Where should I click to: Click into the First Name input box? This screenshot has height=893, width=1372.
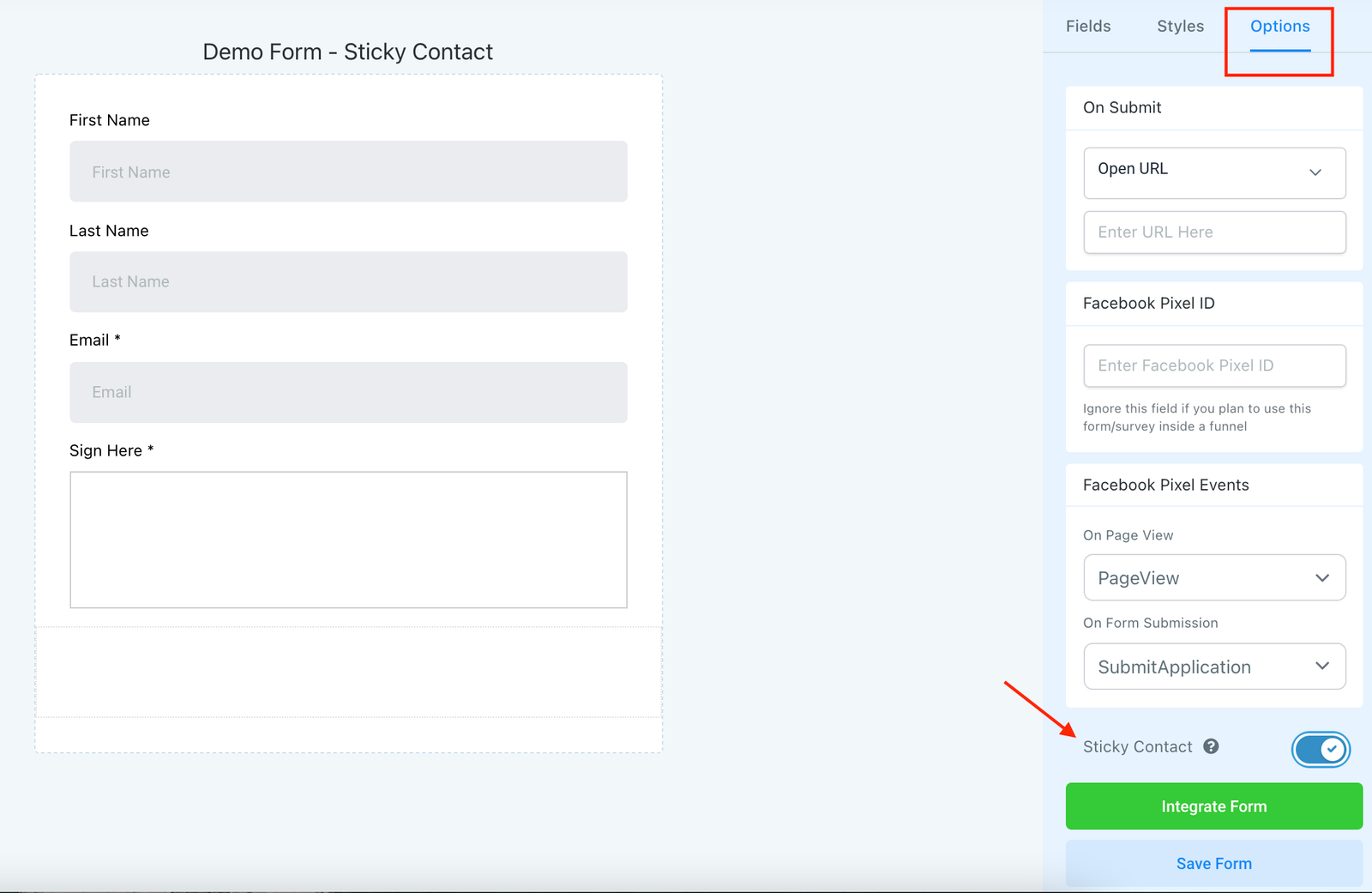(x=348, y=172)
